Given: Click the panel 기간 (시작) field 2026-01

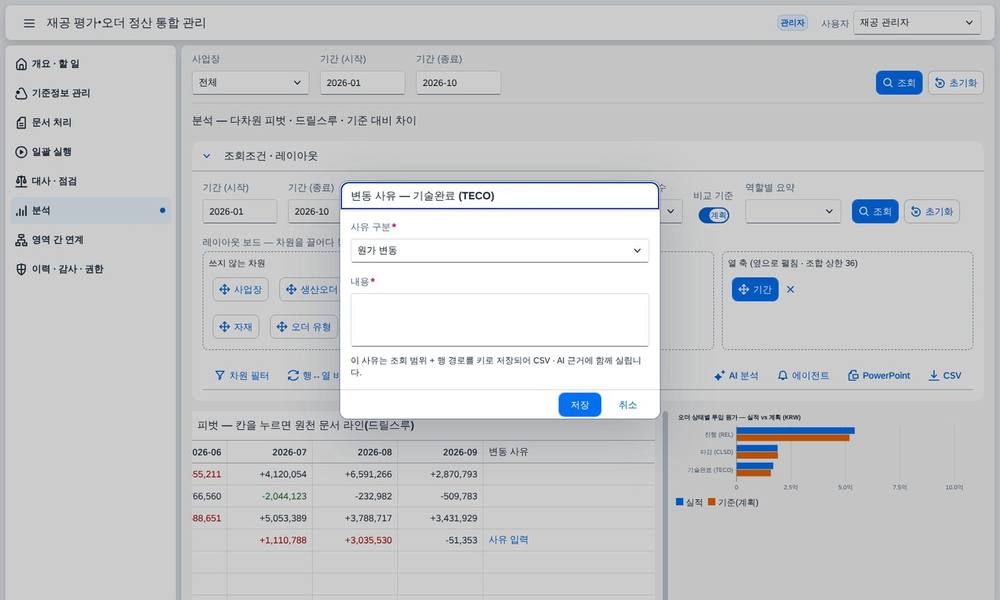Looking at the screenshot, I should pos(240,212).
